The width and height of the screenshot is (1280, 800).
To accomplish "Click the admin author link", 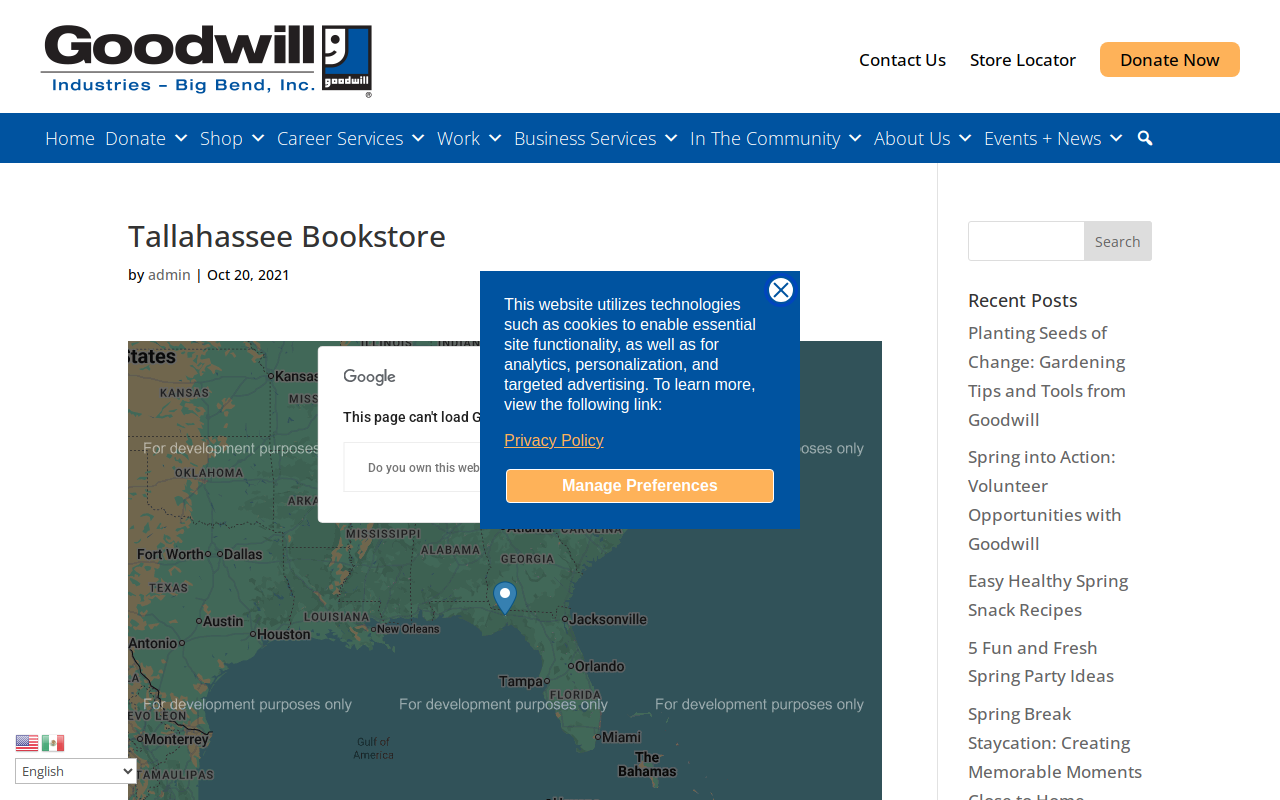I will 169,275.
